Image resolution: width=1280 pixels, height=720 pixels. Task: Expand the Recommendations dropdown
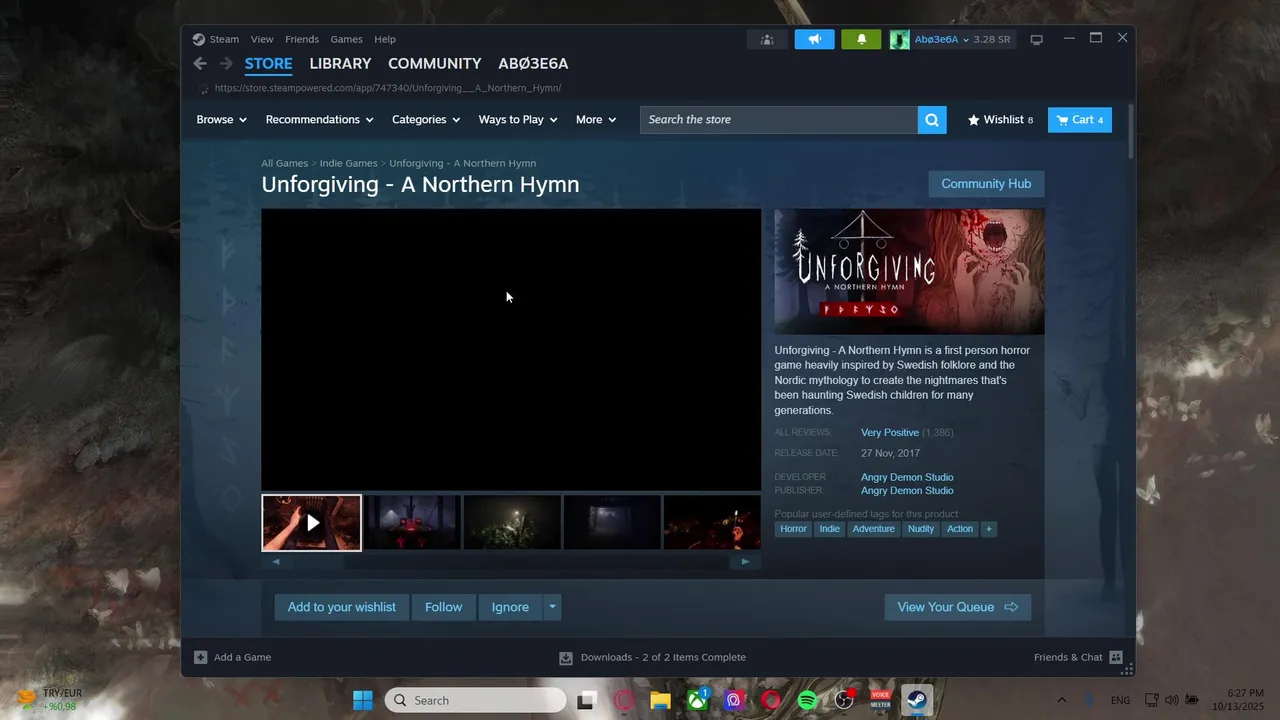[319, 120]
